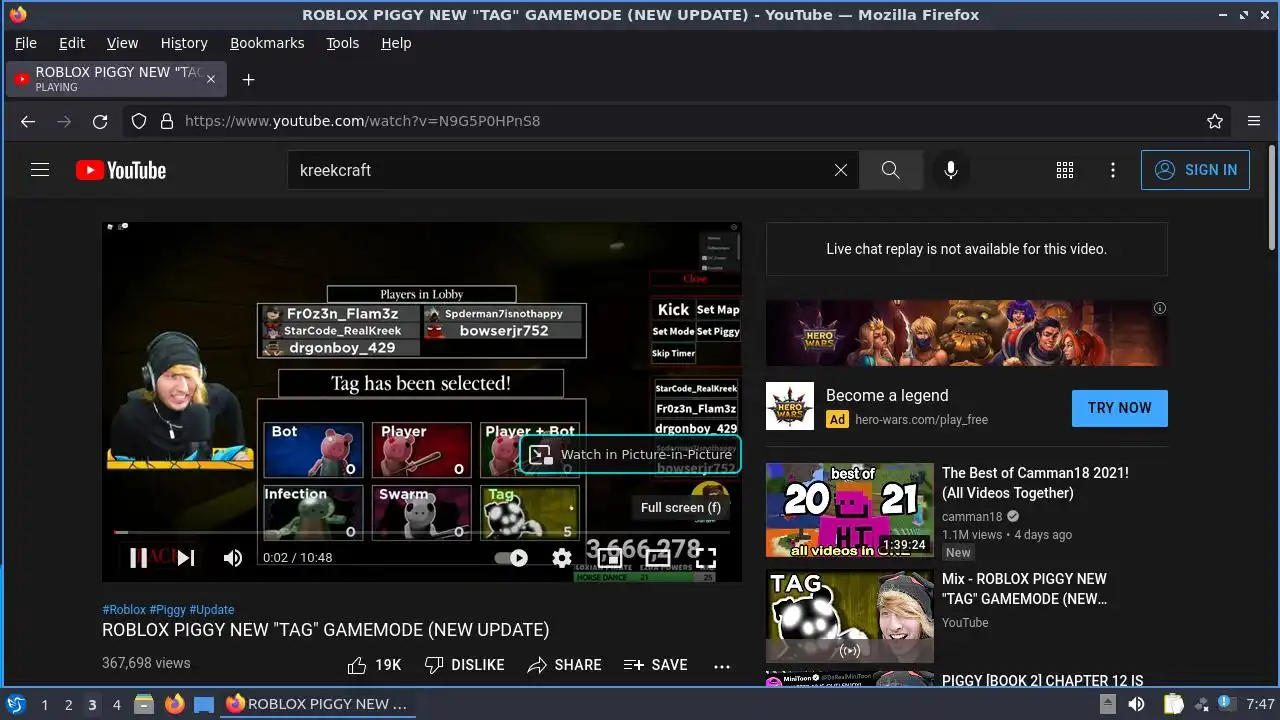Open player settings gear
Viewport: 1280px width, 720px height.
click(x=562, y=558)
